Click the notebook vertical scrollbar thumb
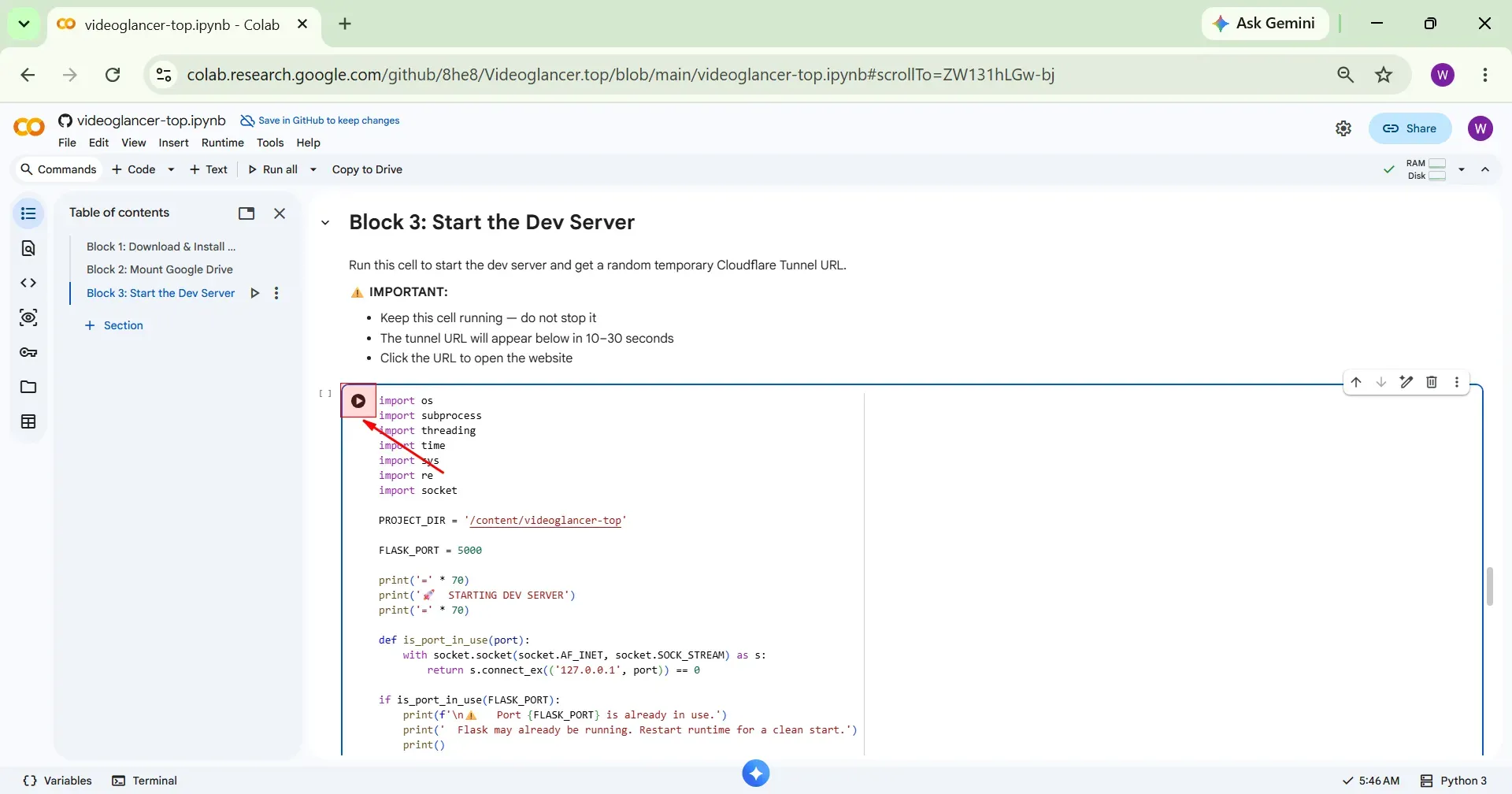This screenshot has height=794, width=1512. [1490, 586]
